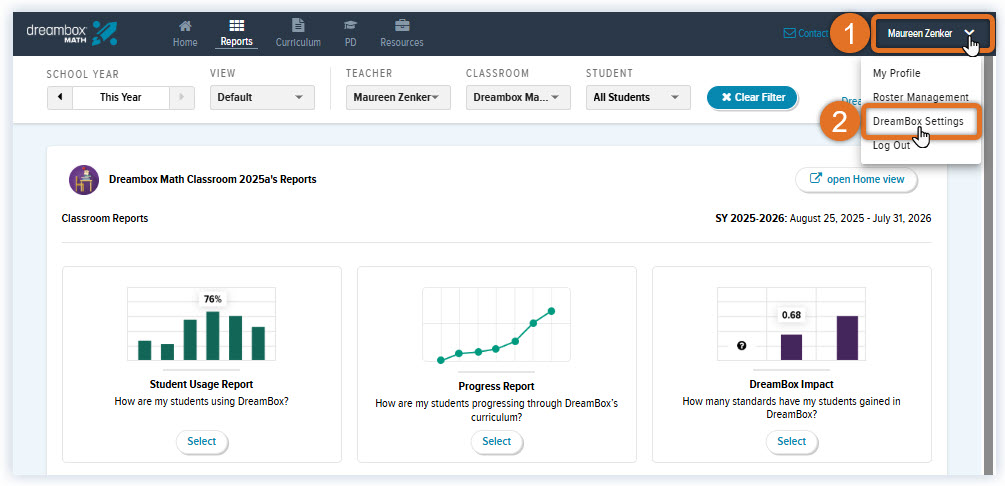Viewport: 1005px width, 486px height.
Task: Click the open Home view button
Action: (856, 180)
